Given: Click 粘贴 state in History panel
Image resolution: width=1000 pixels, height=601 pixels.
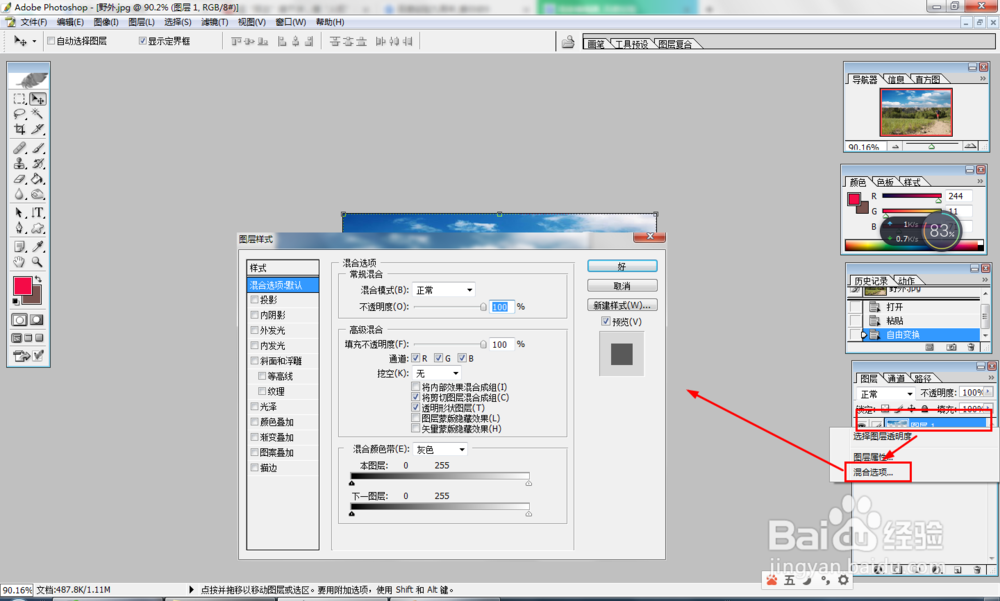Looking at the screenshot, I should point(894,321).
